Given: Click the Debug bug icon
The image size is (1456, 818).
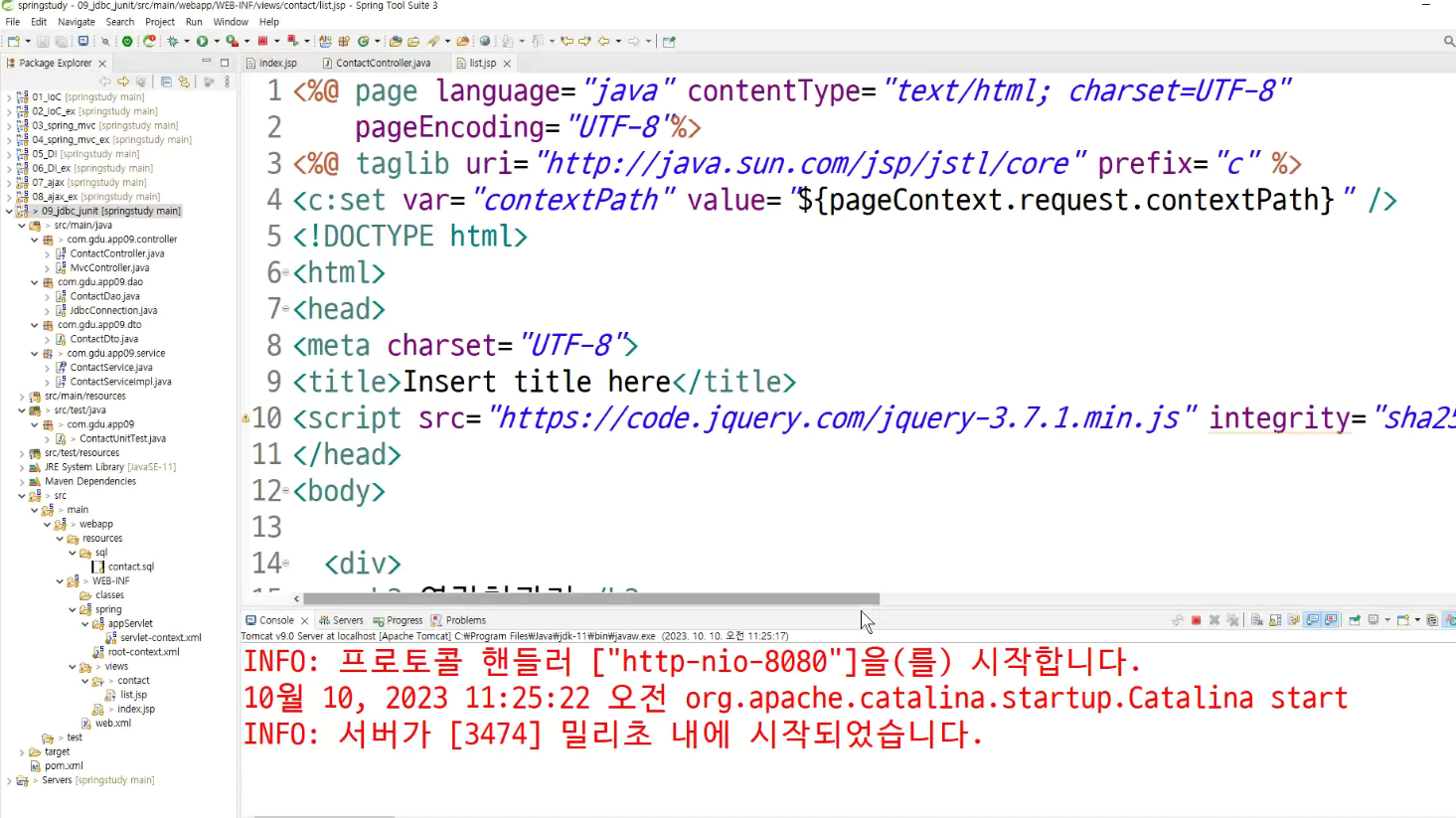Looking at the screenshot, I should 172,42.
